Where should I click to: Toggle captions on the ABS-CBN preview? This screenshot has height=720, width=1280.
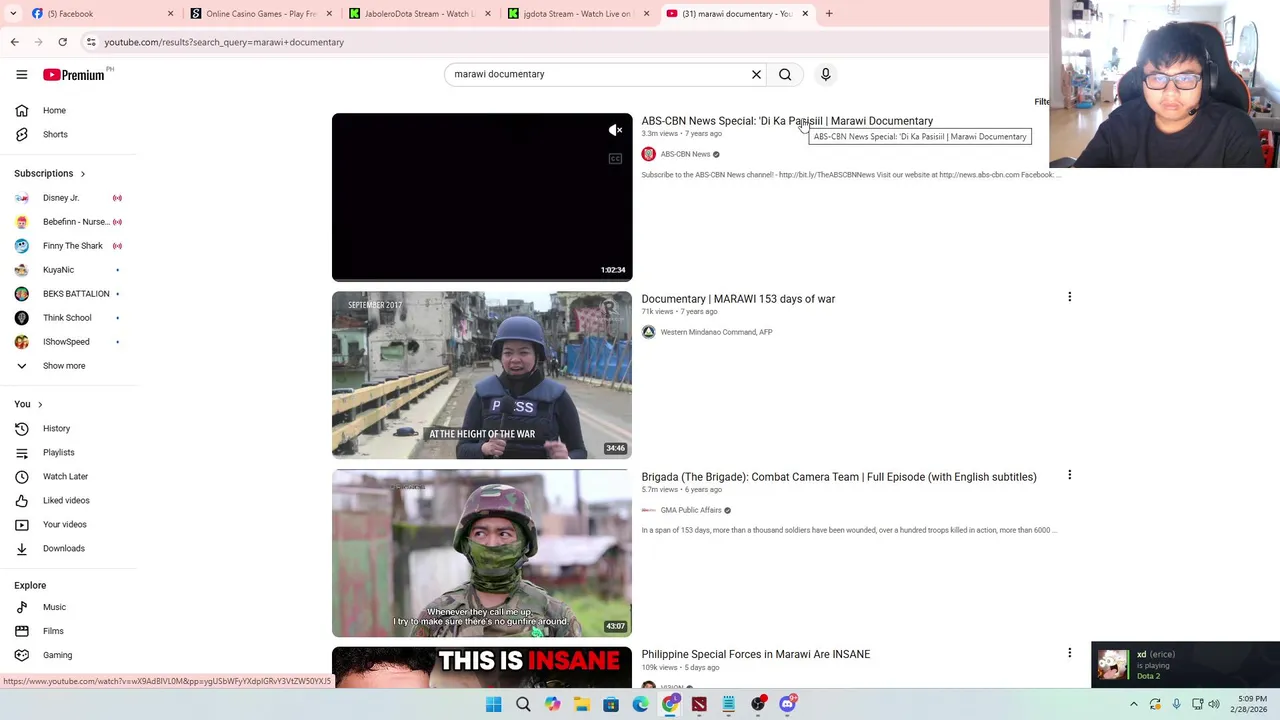[x=615, y=158]
